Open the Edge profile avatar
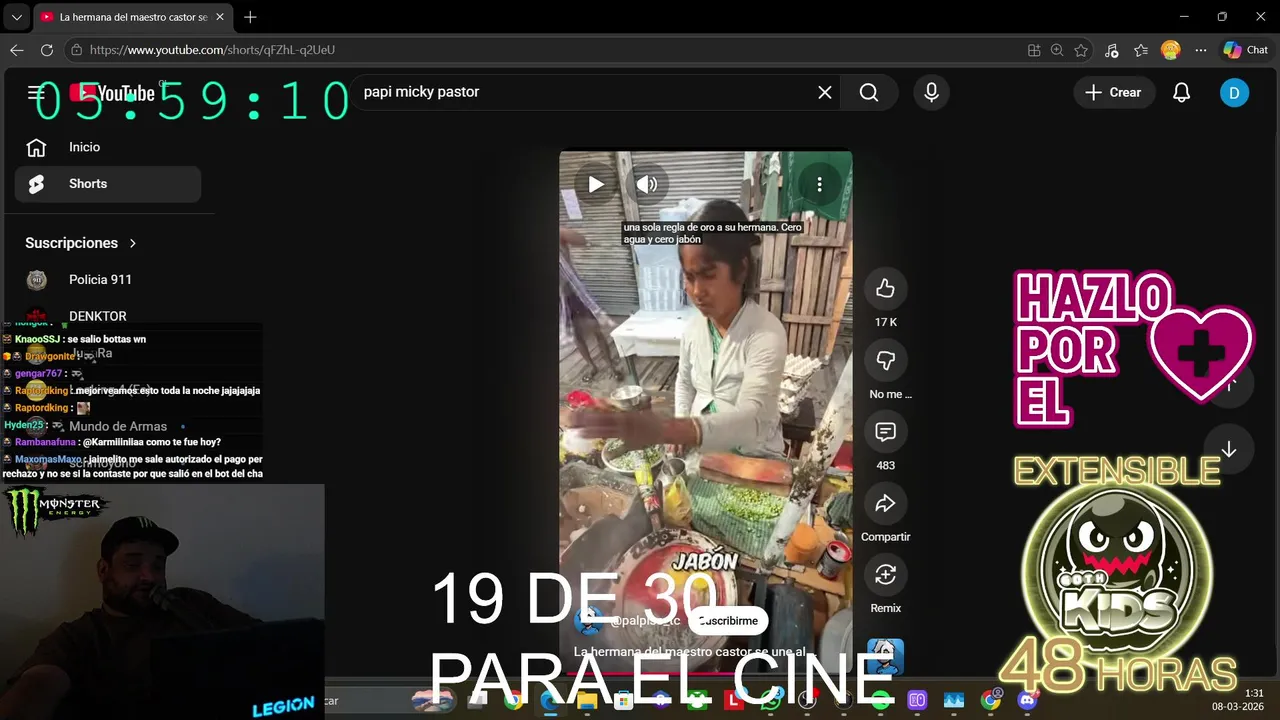The width and height of the screenshot is (1280, 720). [1171, 50]
